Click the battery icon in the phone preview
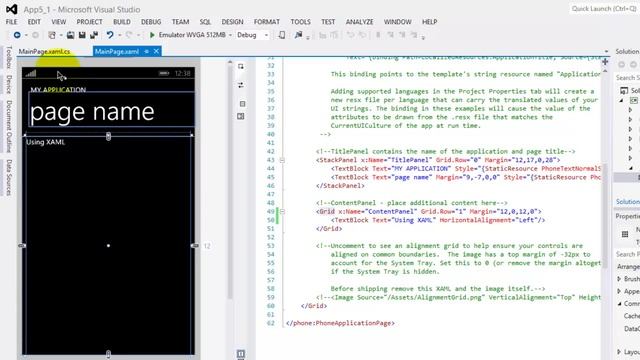Screen dimensions: 640x360 point(164,73)
